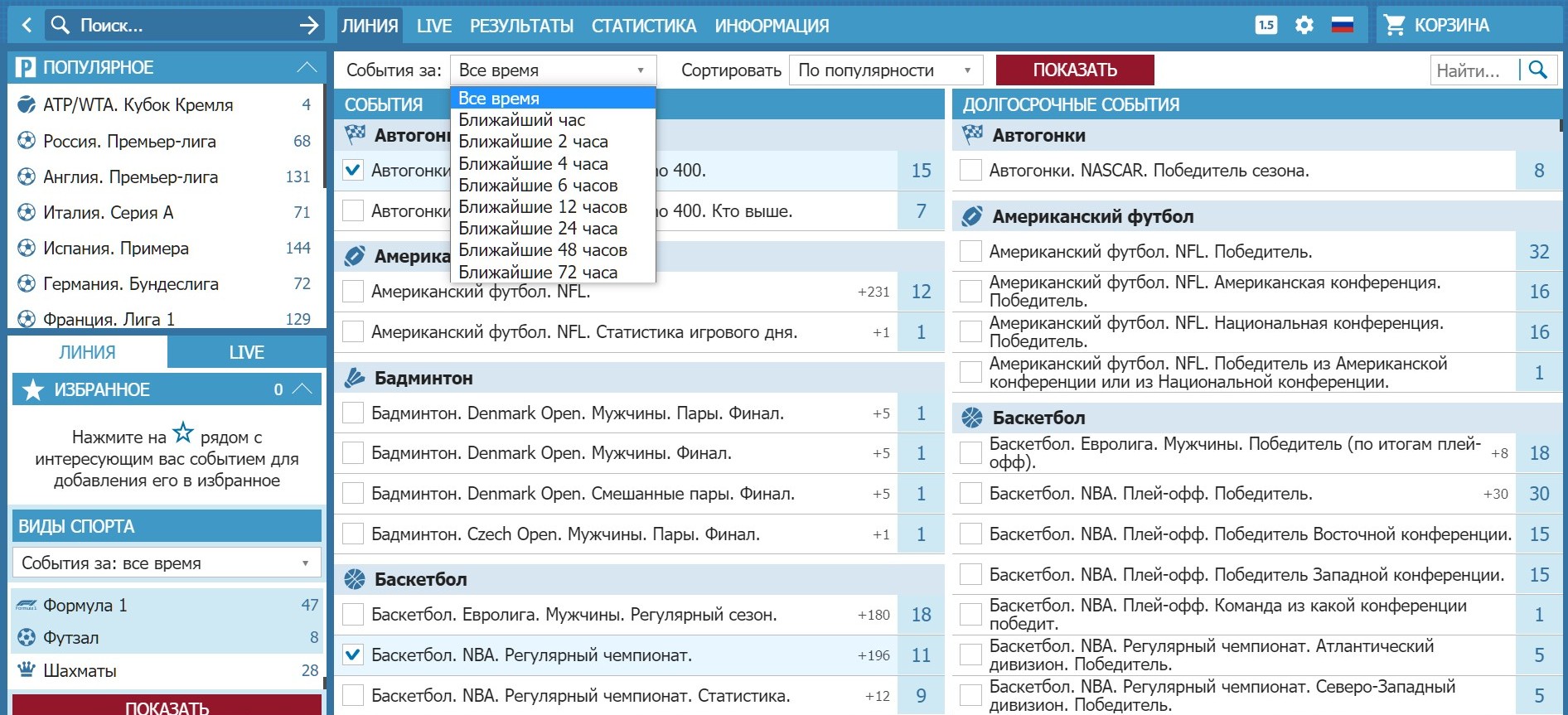
Task: Click +231 on the NFL row
Action: [x=874, y=292]
